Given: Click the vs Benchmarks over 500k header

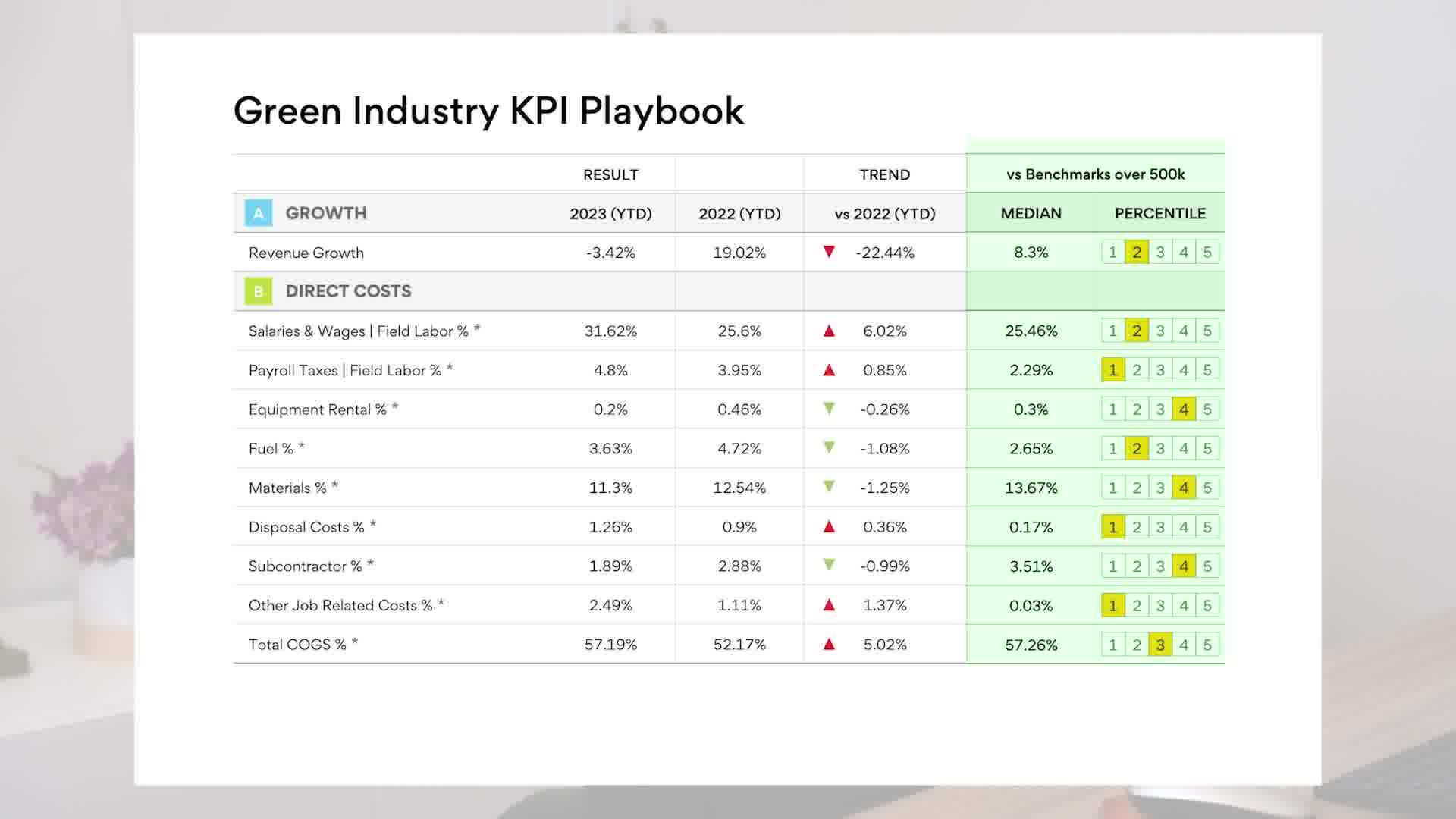Looking at the screenshot, I should pyautogui.click(x=1095, y=174).
